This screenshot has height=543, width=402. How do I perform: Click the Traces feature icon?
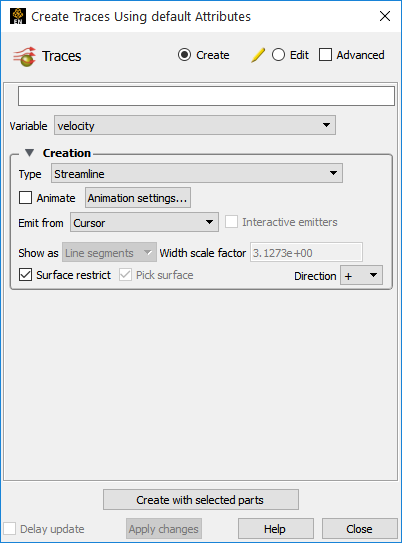coord(24,56)
